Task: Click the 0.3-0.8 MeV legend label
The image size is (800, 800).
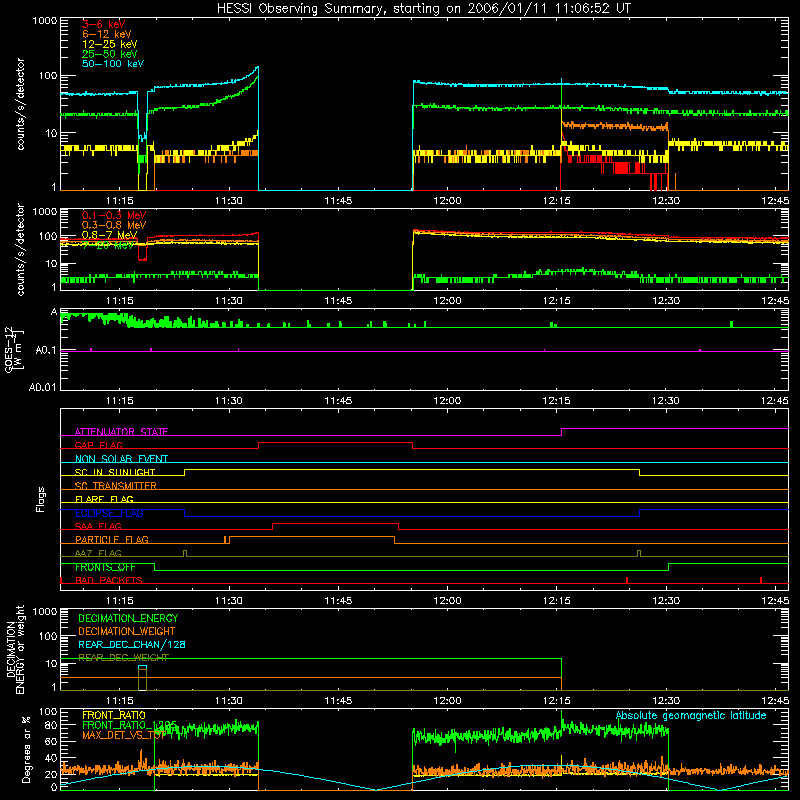Action: [x=114, y=225]
